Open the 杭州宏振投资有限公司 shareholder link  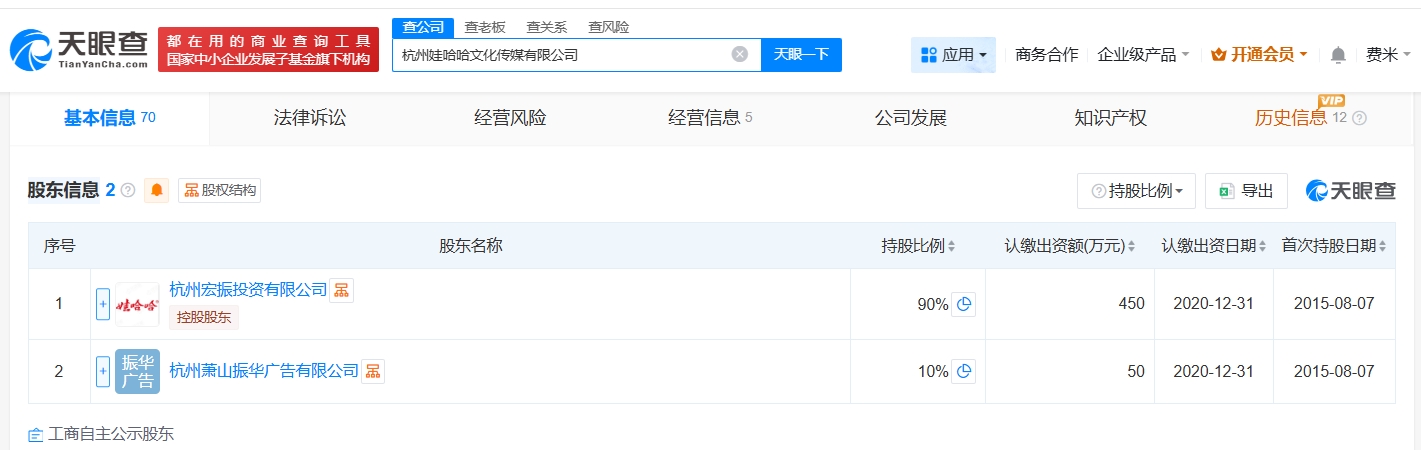click(248, 290)
